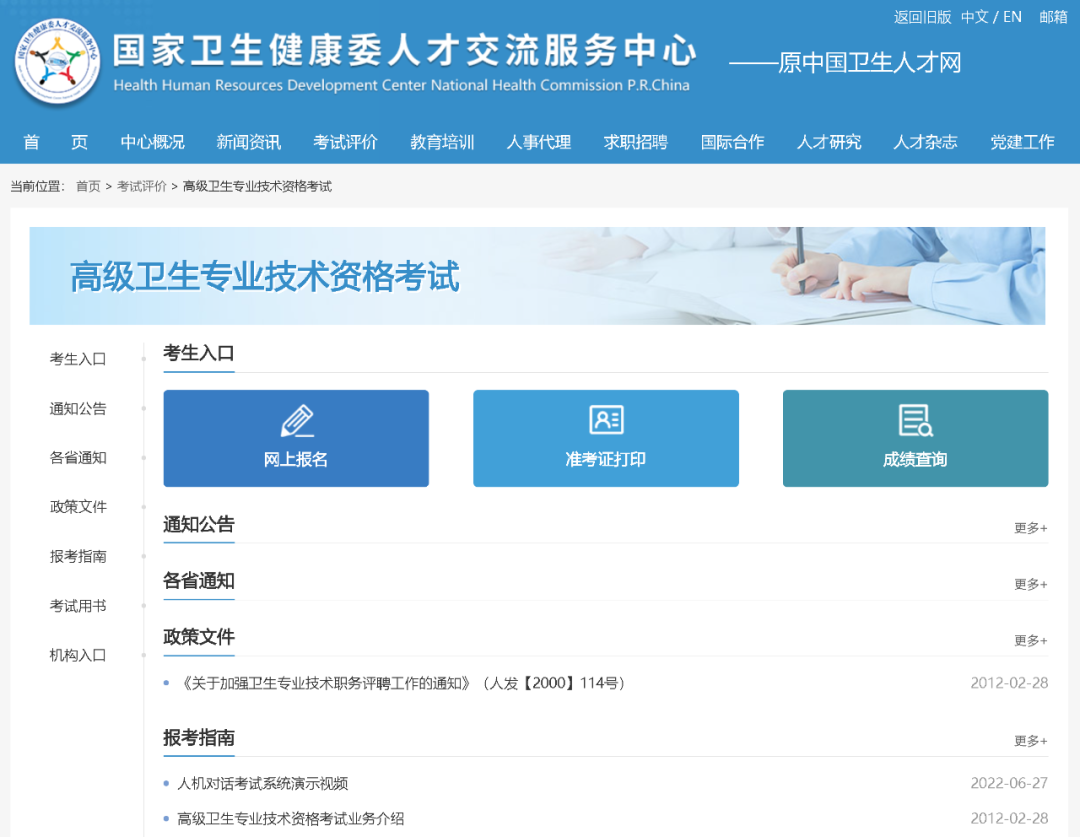Open the 网上报名 online registration panel
The width and height of the screenshot is (1080, 837).
tap(296, 438)
